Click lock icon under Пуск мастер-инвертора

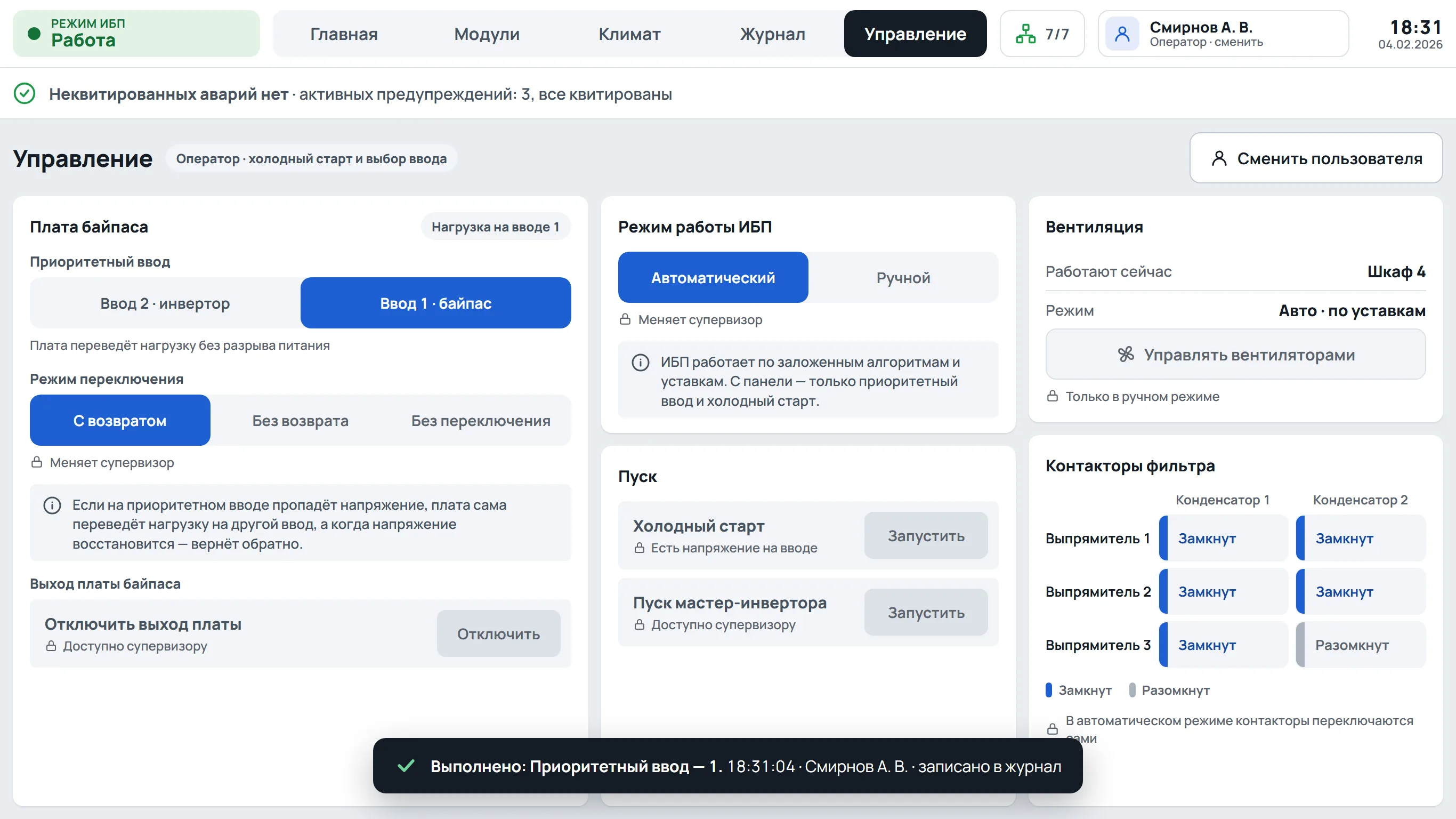click(x=639, y=624)
